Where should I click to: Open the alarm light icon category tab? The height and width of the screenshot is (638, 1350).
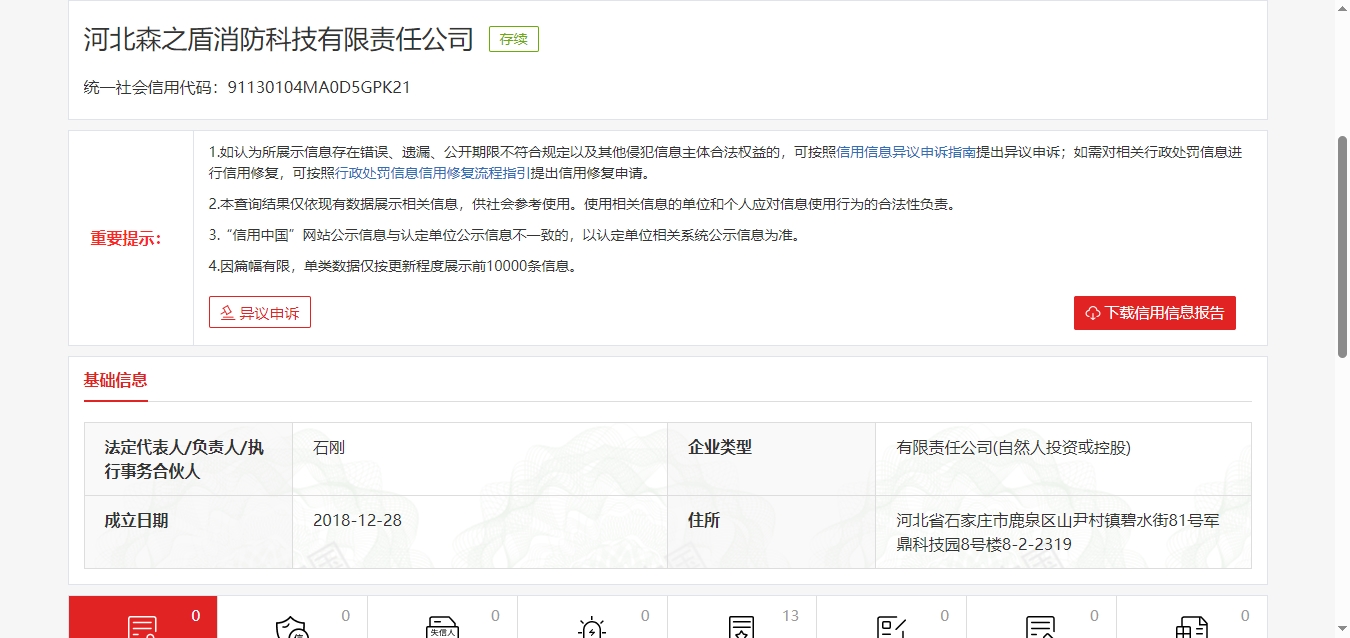tap(592, 617)
